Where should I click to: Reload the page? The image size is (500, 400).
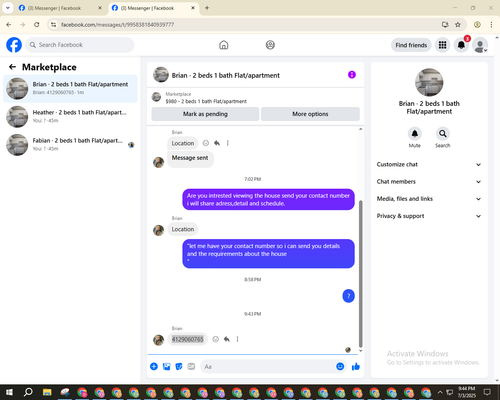[37, 25]
